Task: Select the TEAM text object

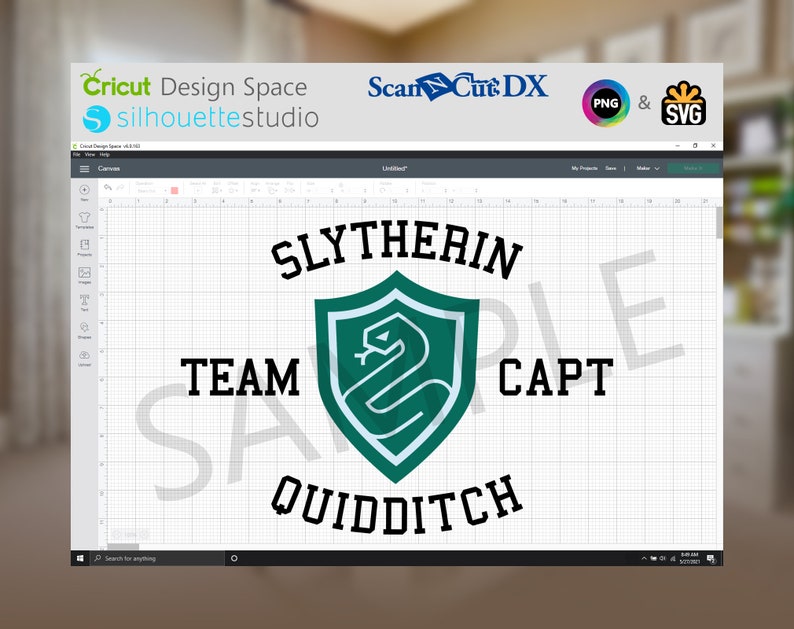Action: coord(240,377)
